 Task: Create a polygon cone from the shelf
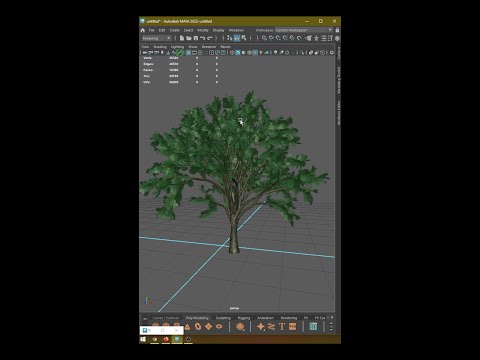pos(187,327)
